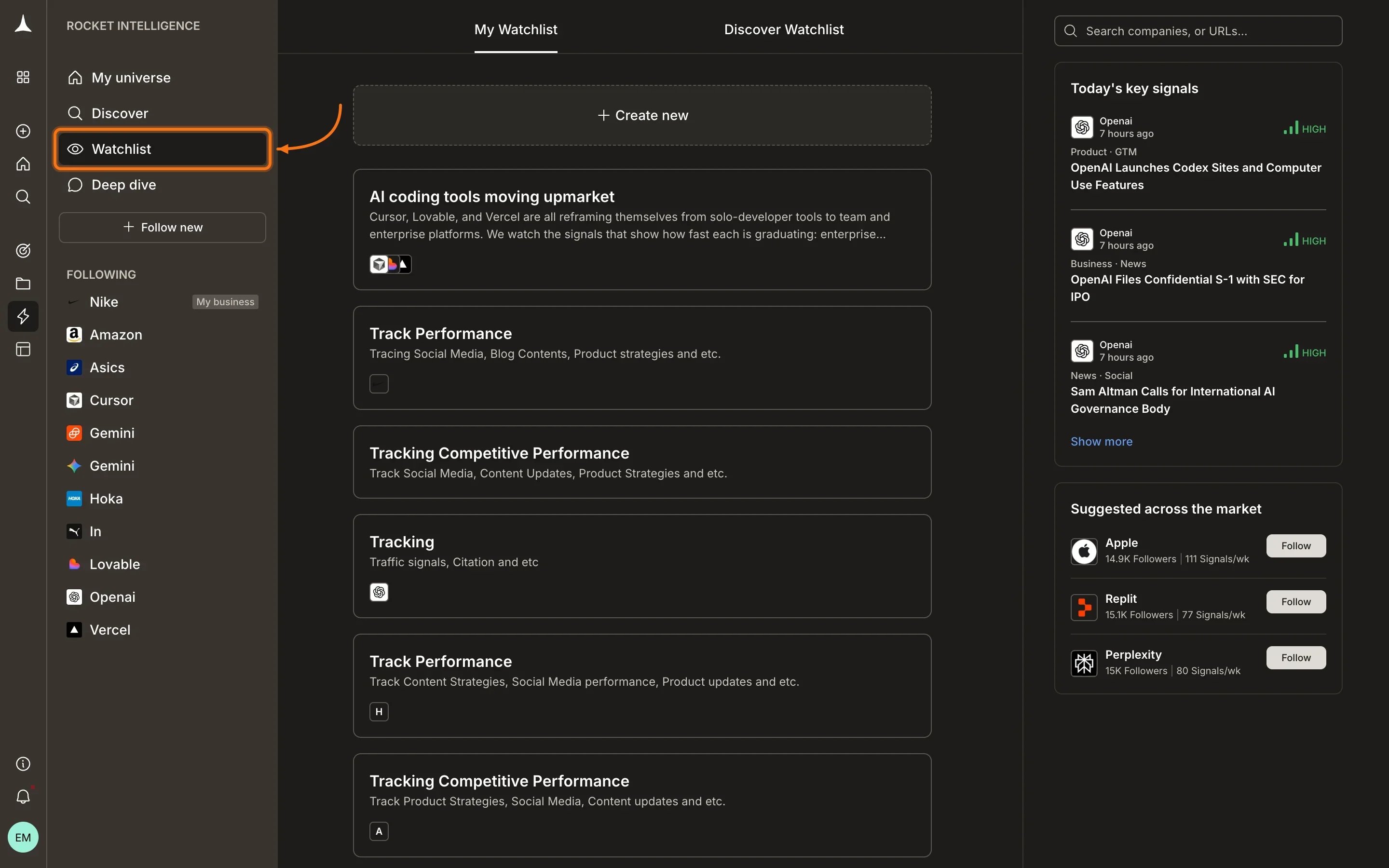Viewport: 1389px width, 868px height.
Task: Open the EM user avatar
Action: (x=23, y=837)
